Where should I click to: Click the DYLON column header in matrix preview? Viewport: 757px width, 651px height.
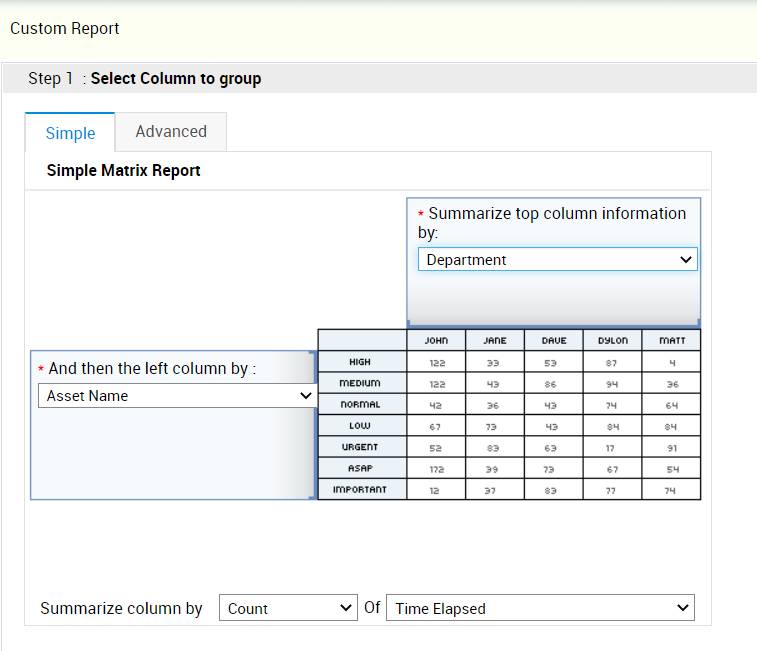pyautogui.click(x=613, y=341)
